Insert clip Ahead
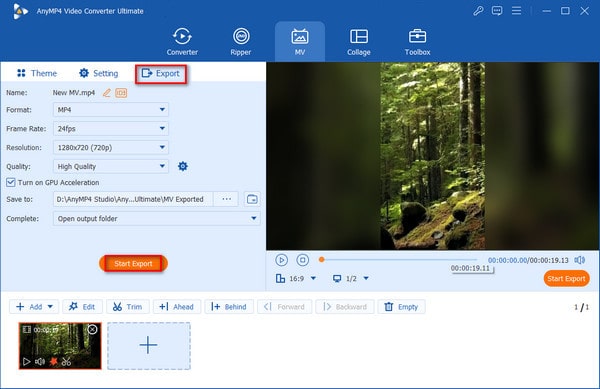The image size is (600, 389). pos(176,307)
